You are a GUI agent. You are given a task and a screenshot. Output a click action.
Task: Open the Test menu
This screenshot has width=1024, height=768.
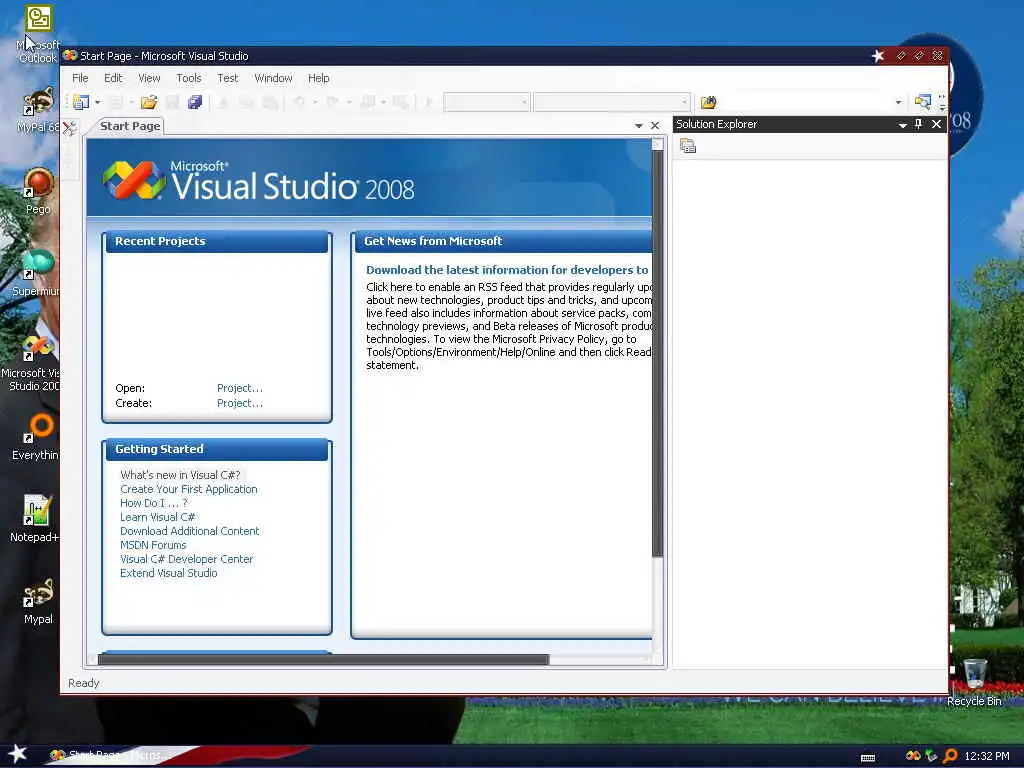click(227, 78)
